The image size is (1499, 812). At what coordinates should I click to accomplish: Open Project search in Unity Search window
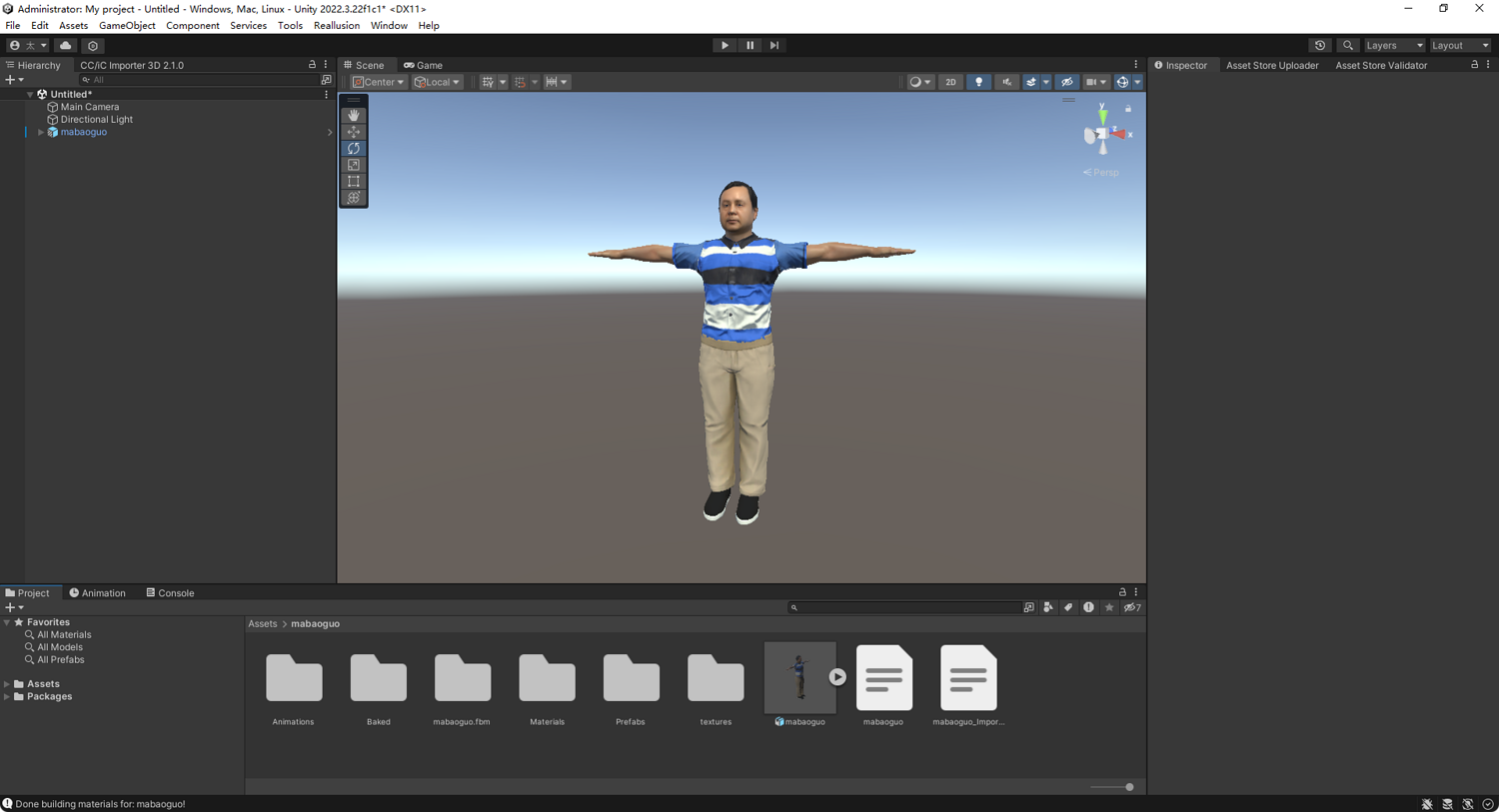(1028, 607)
